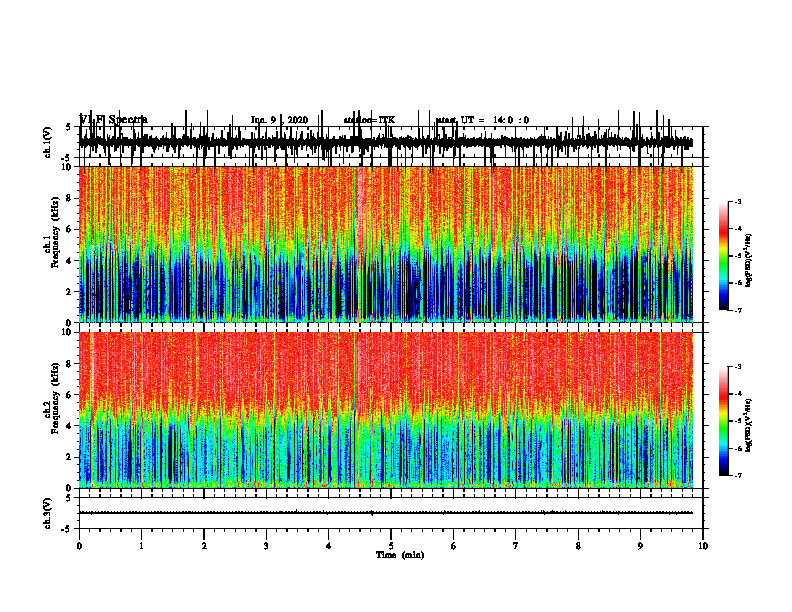Viewport: 792px width, 612px height.
Task: Click the 'VLF Spectra' title text
Action: tap(114, 120)
